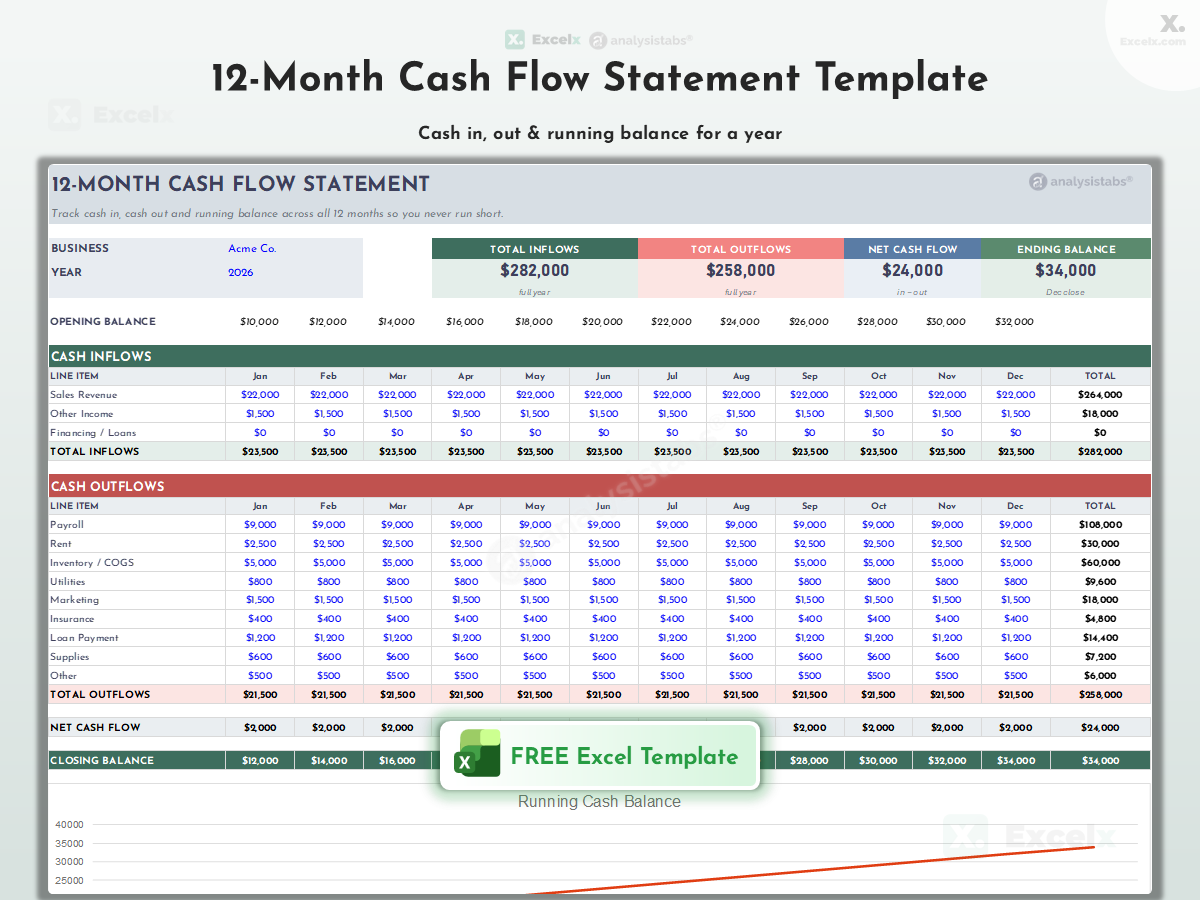This screenshot has height=900, width=1200.
Task: Select the Acme Co. business name cell
Action: [x=252, y=249]
